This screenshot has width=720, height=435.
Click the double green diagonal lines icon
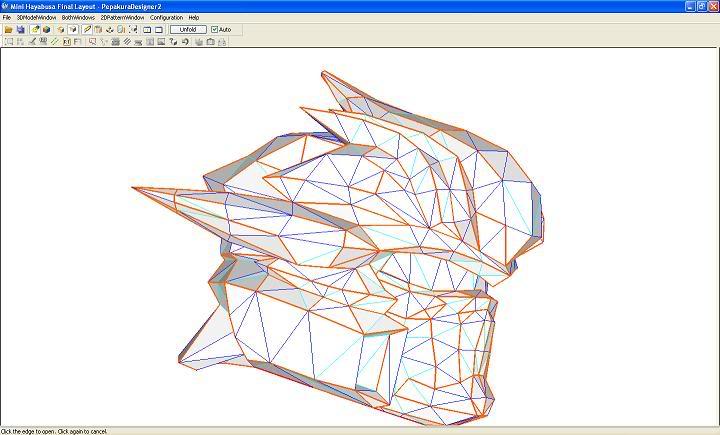click(x=55, y=42)
